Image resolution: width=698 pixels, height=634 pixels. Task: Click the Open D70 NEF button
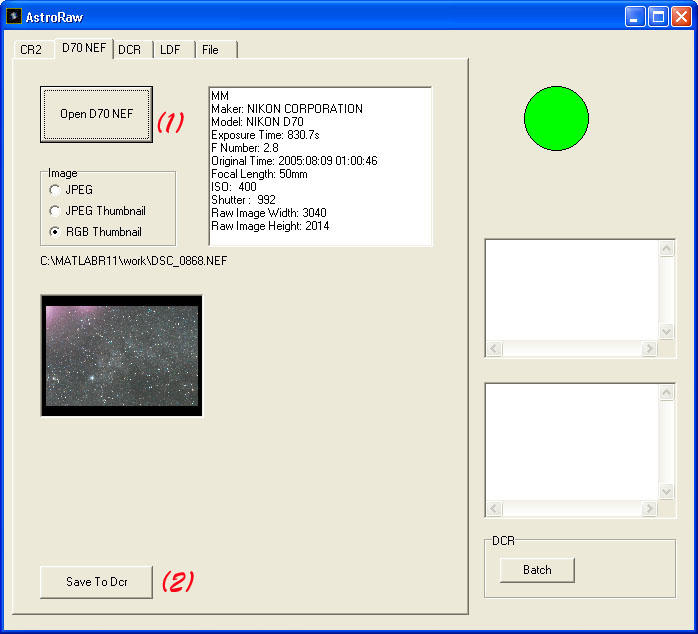click(x=97, y=114)
